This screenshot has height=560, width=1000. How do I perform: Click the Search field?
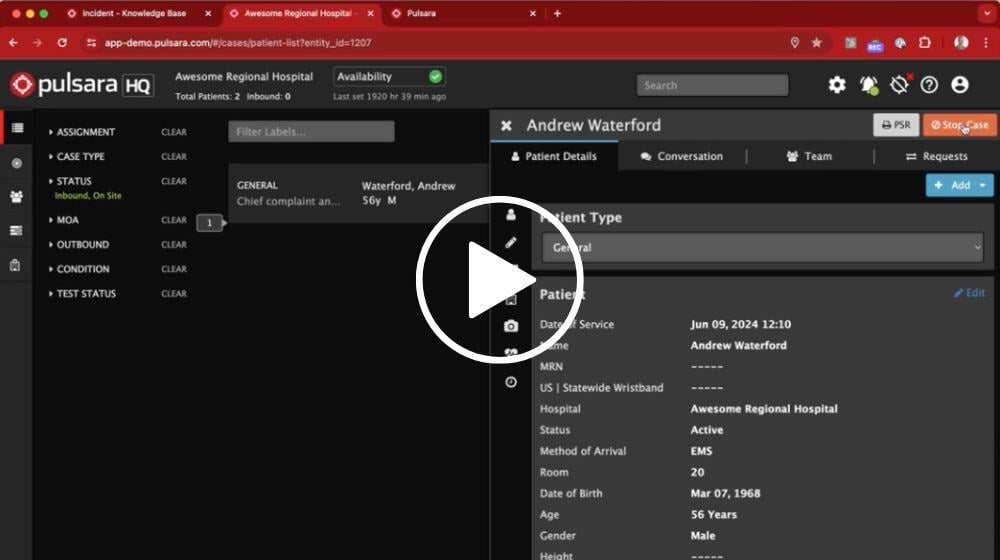[712, 85]
